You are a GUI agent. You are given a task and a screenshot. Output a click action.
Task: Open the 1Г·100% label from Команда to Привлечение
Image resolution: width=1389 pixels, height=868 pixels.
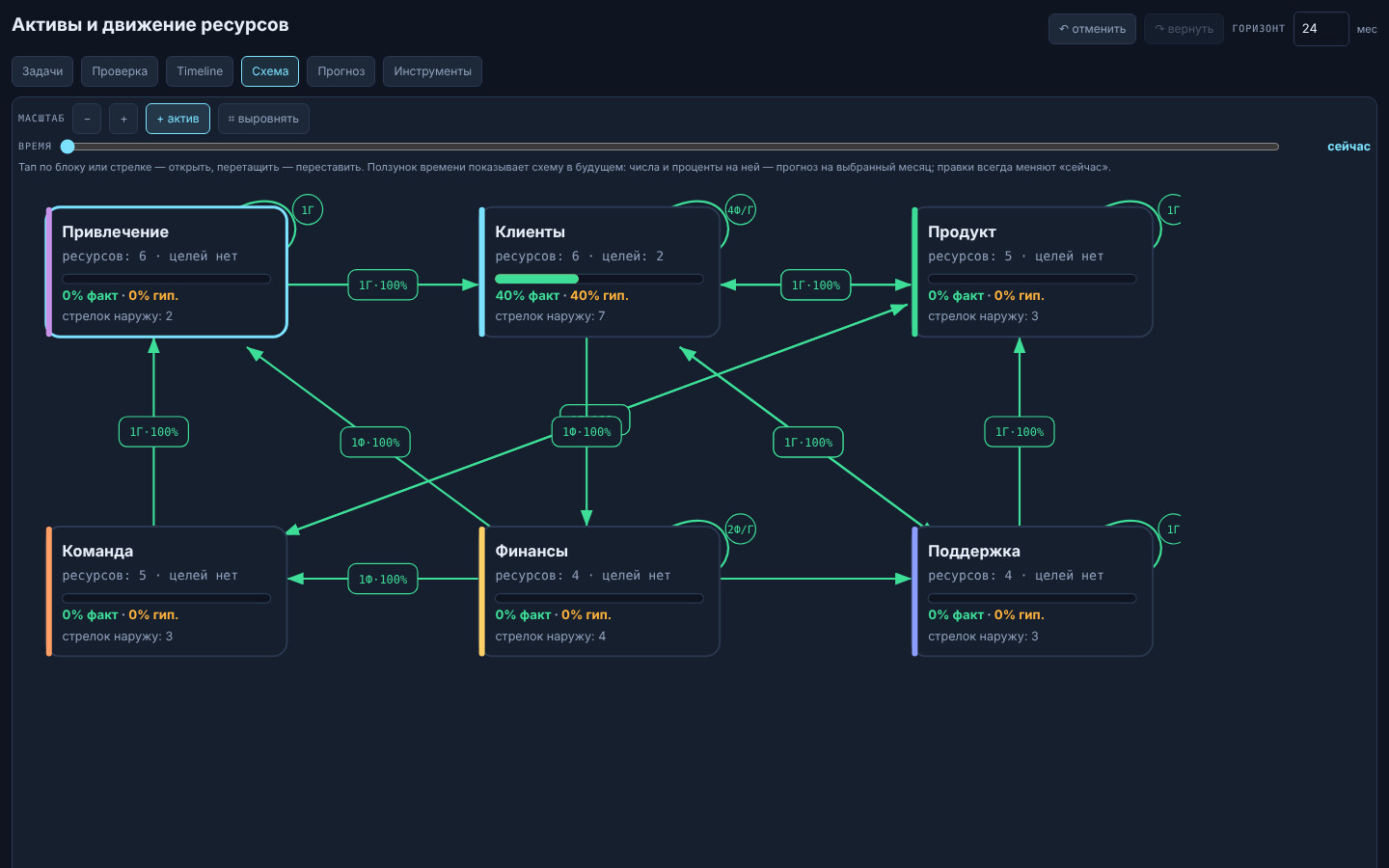pos(153,431)
